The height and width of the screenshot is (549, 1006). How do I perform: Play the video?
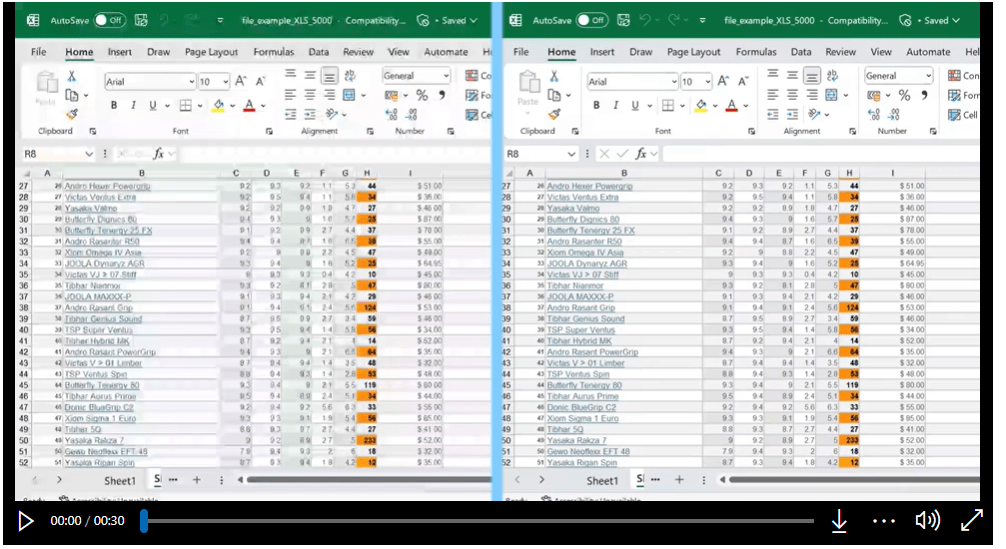pyautogui.click(x=26, y=520)
